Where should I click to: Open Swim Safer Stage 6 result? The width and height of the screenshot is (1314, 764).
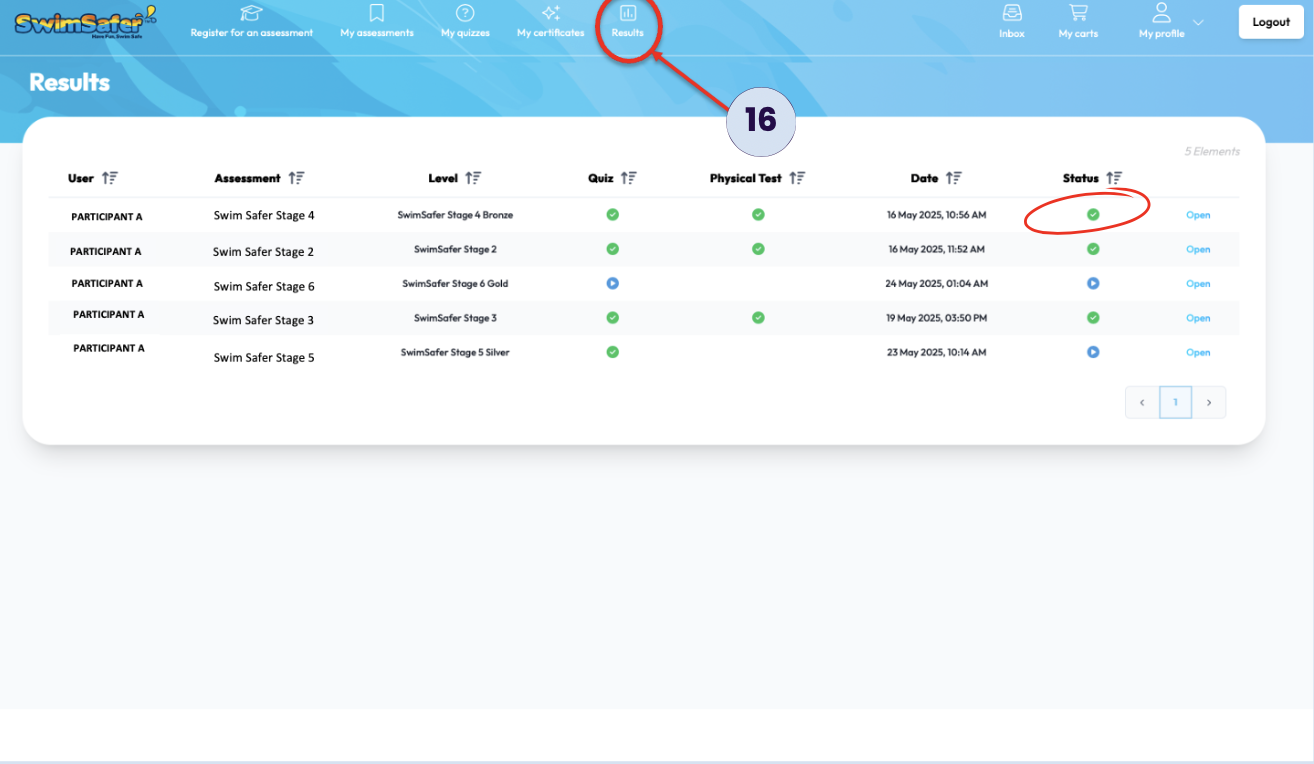[x=1198, y=284]
